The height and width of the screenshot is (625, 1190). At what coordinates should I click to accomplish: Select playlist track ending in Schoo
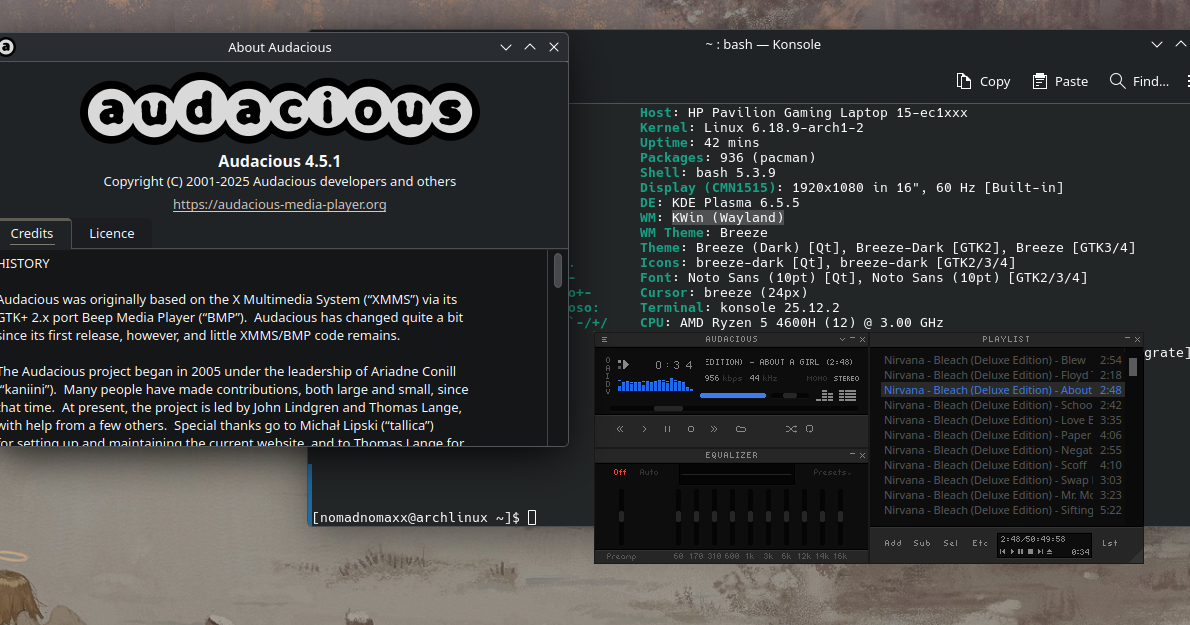(x=1002, y=405)
